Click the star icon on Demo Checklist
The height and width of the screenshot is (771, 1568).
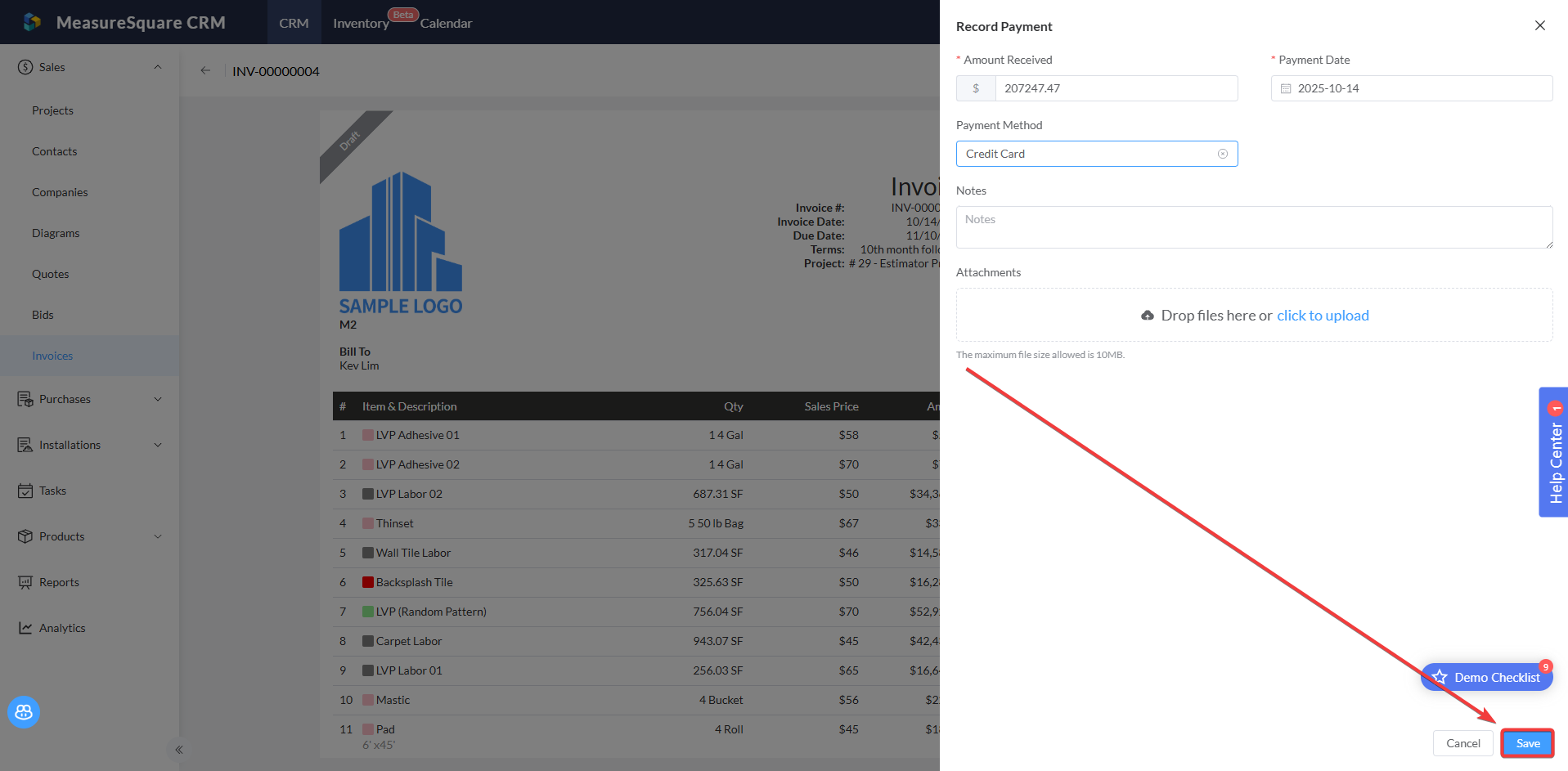coord(1440,677)
